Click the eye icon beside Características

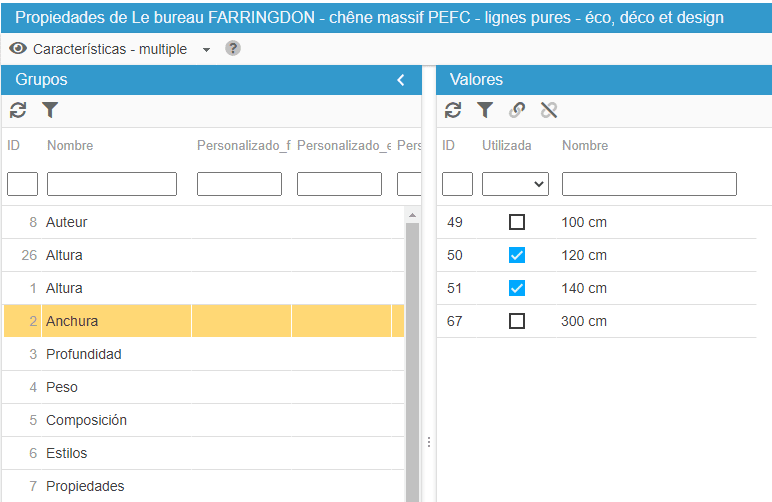pyautogui.click(x=18, y=48)
